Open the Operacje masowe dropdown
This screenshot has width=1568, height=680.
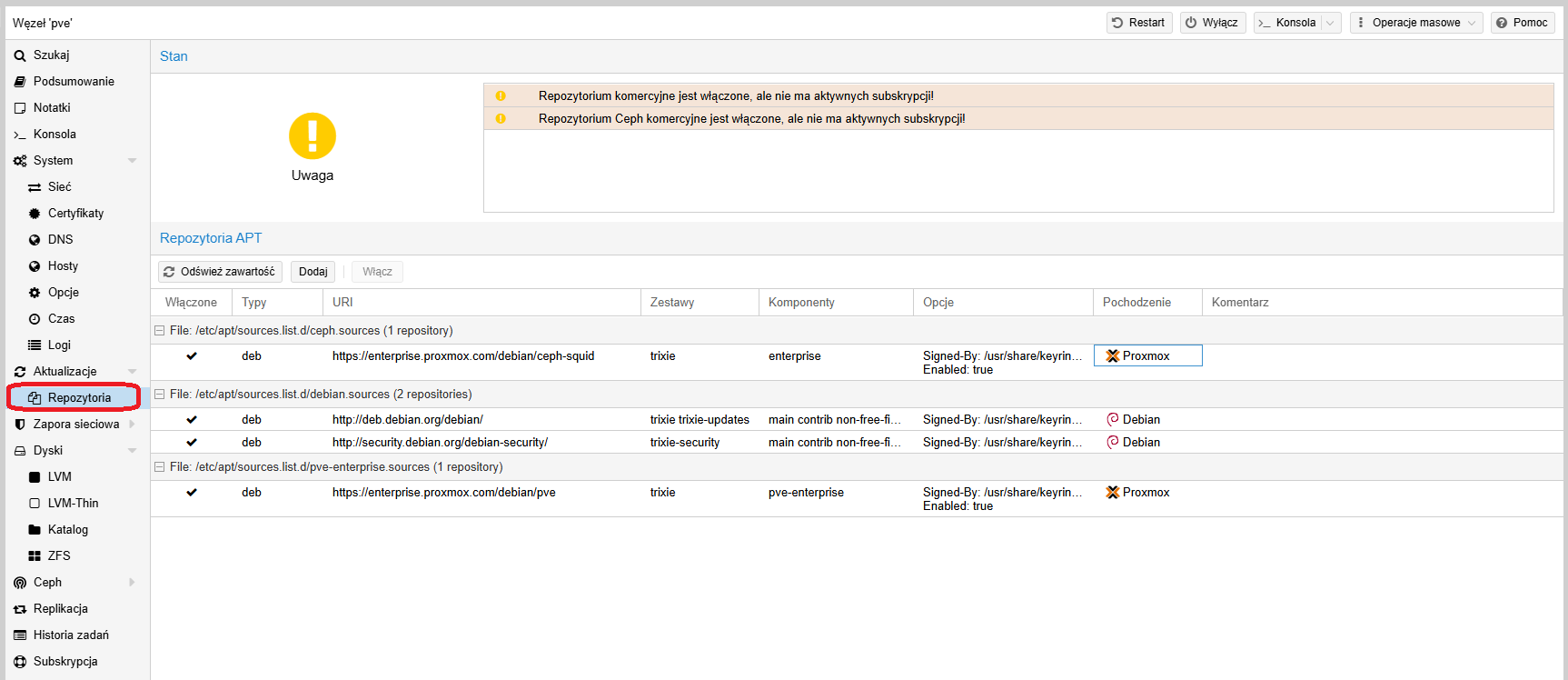point(1415,23)
